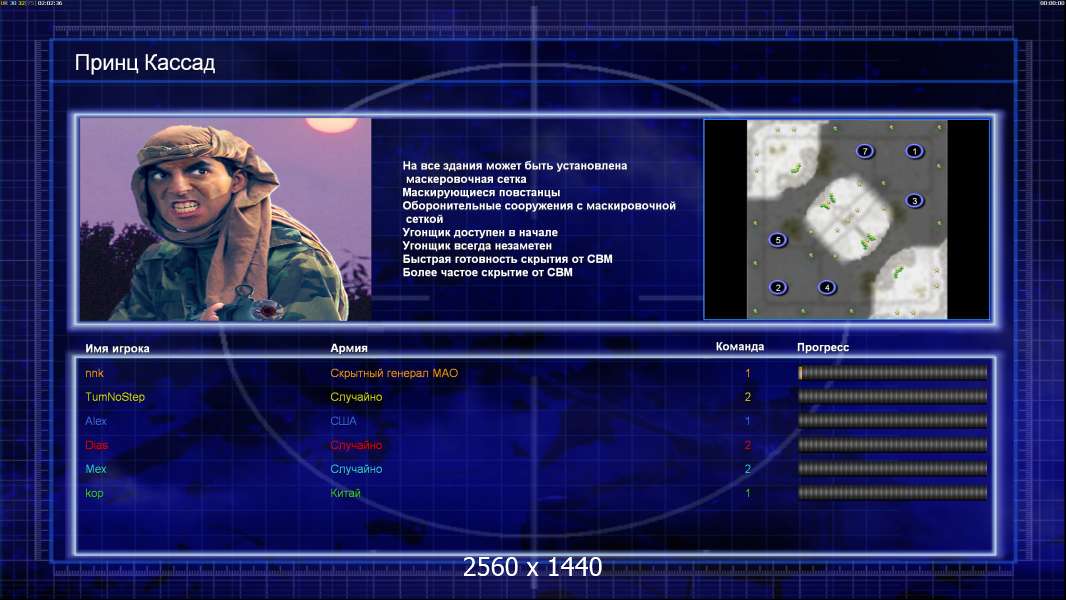The image size is (1066, 600).
Task: Click text 'Угонщик всегда незаметен'
Action: [477, 245]
